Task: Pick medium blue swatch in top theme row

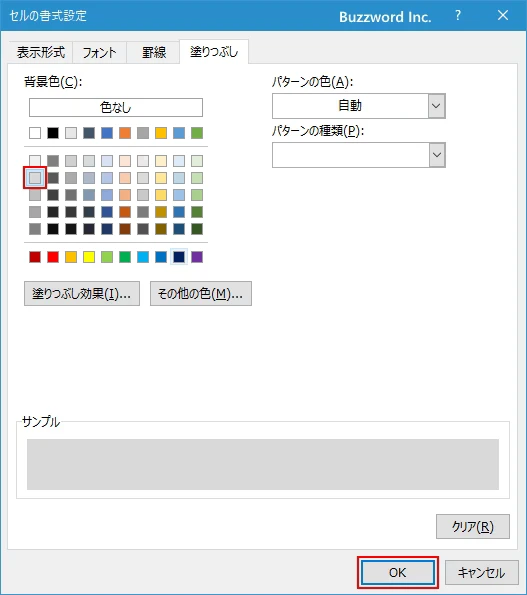Action: [107, 133]
